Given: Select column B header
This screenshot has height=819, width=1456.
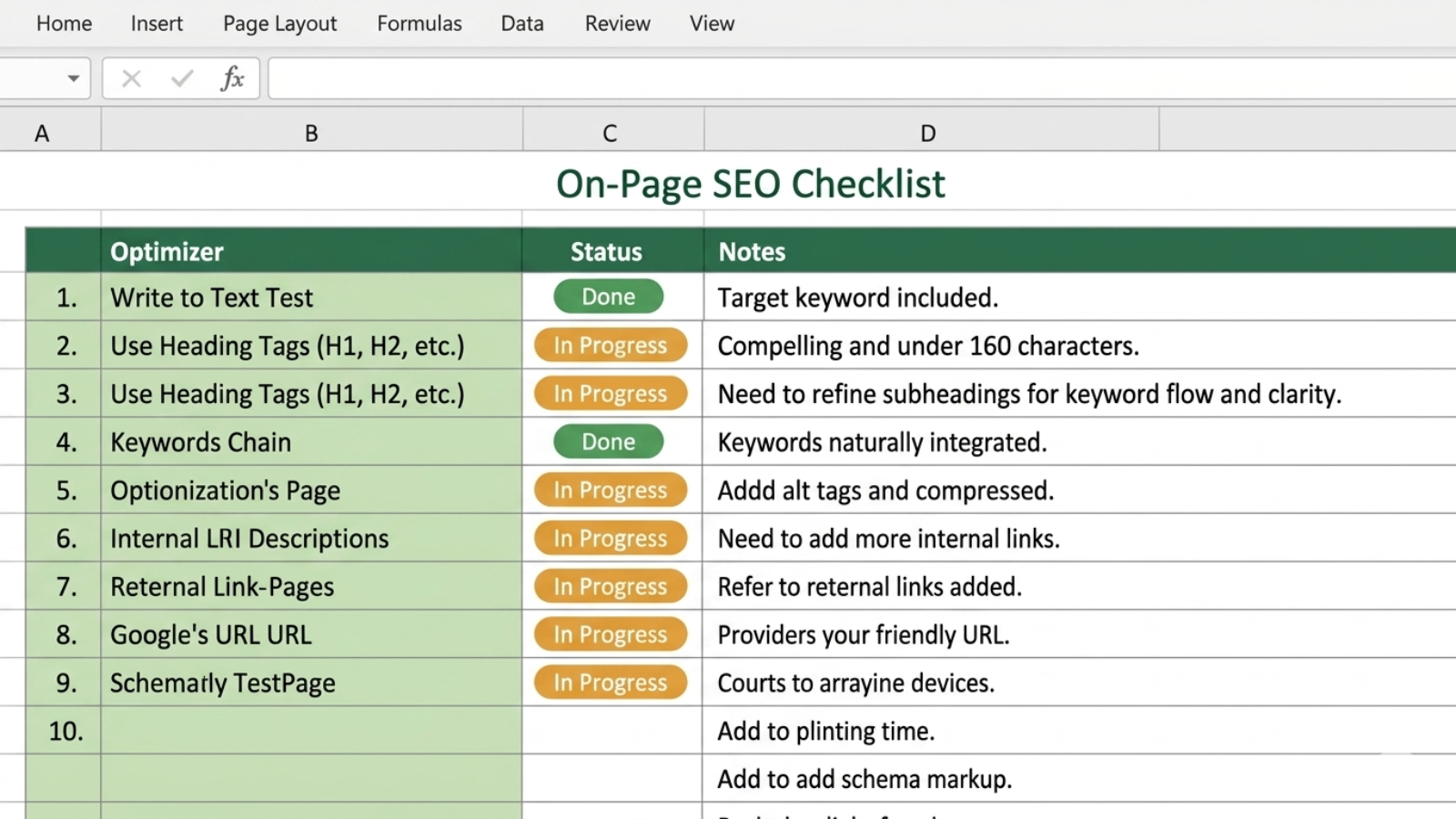Looking at the screenshot, I should pos(311,133).
